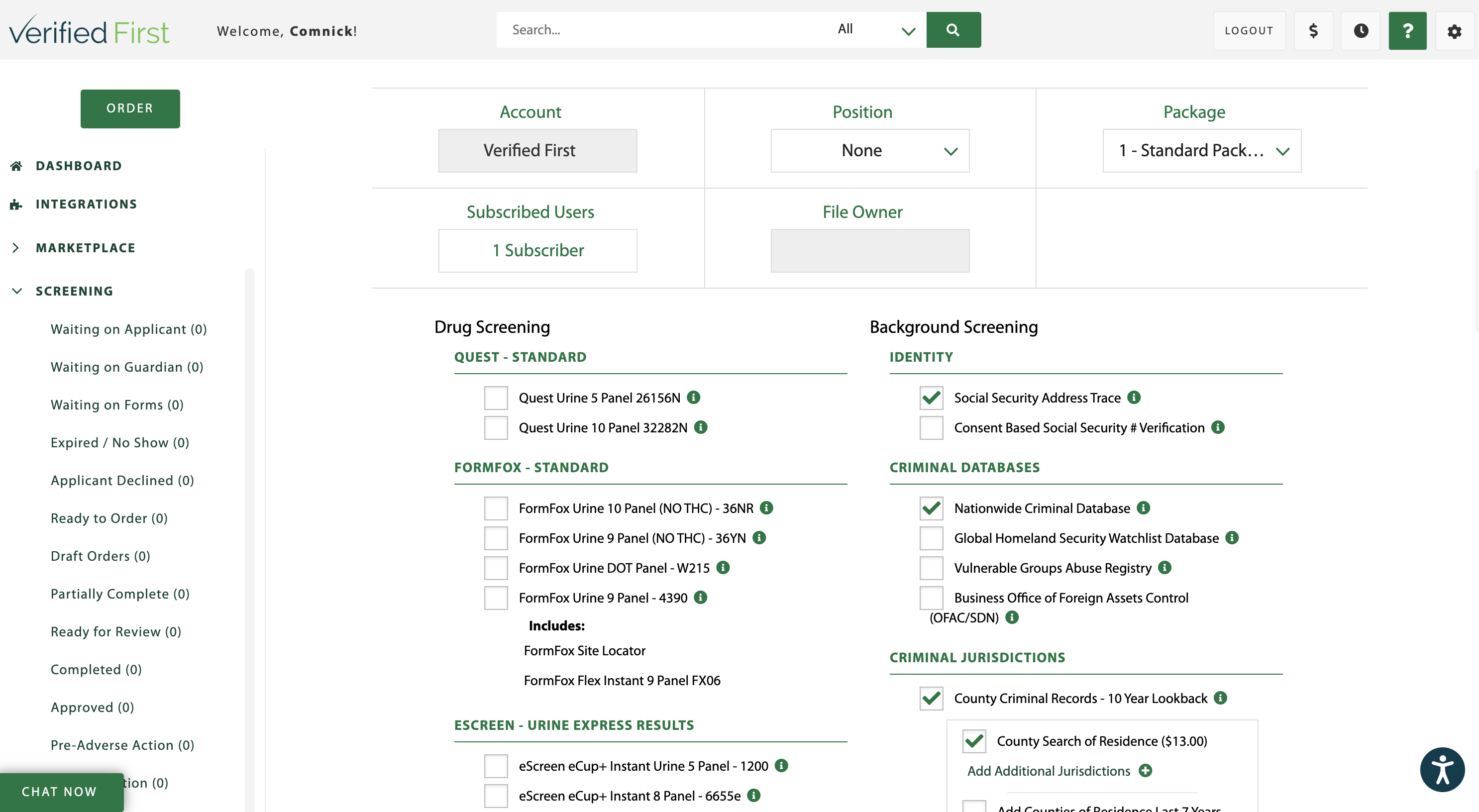Click the clock history icon
This screenshot has width=1479, height=812.
point(1361,31)
